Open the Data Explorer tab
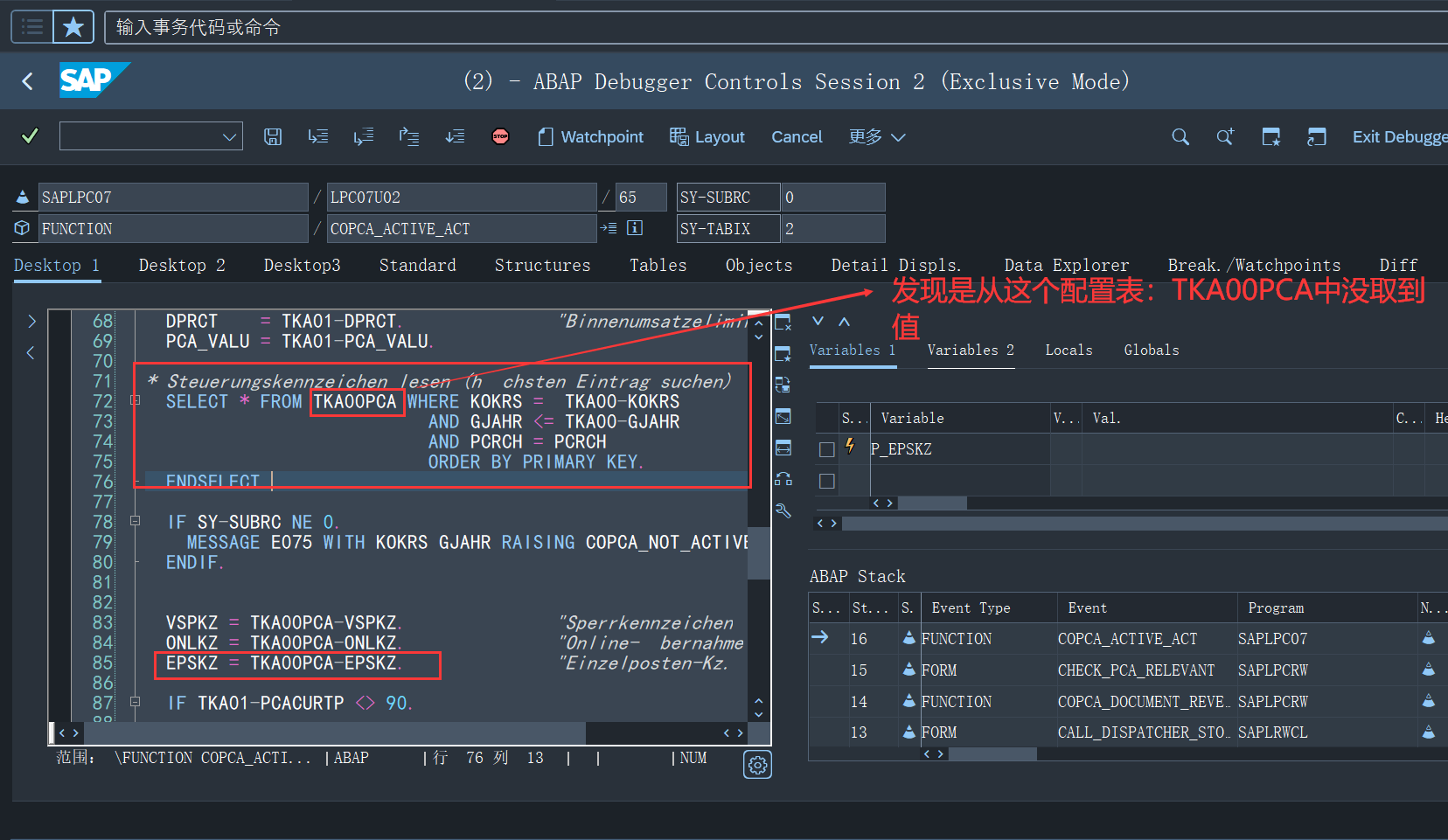1448x840 pixels. (x=1066, y=265)
